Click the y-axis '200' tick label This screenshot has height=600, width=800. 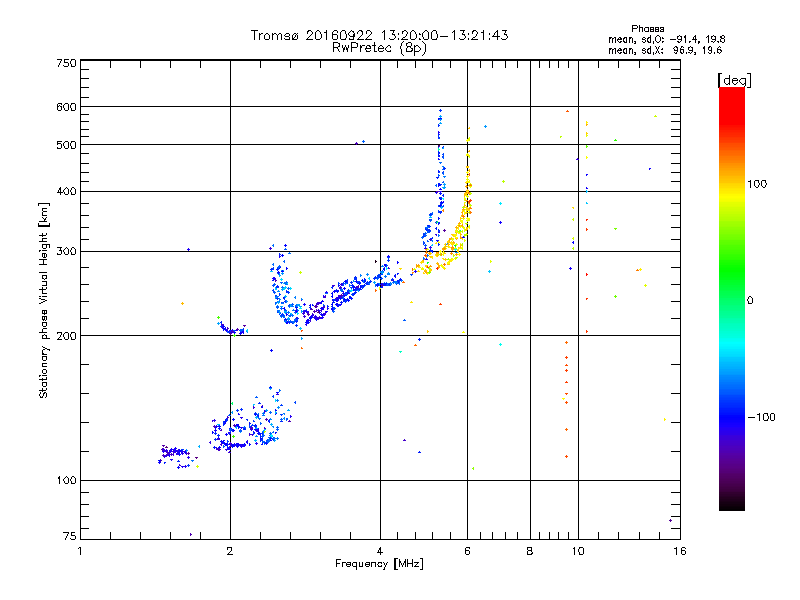coord(66,336)
